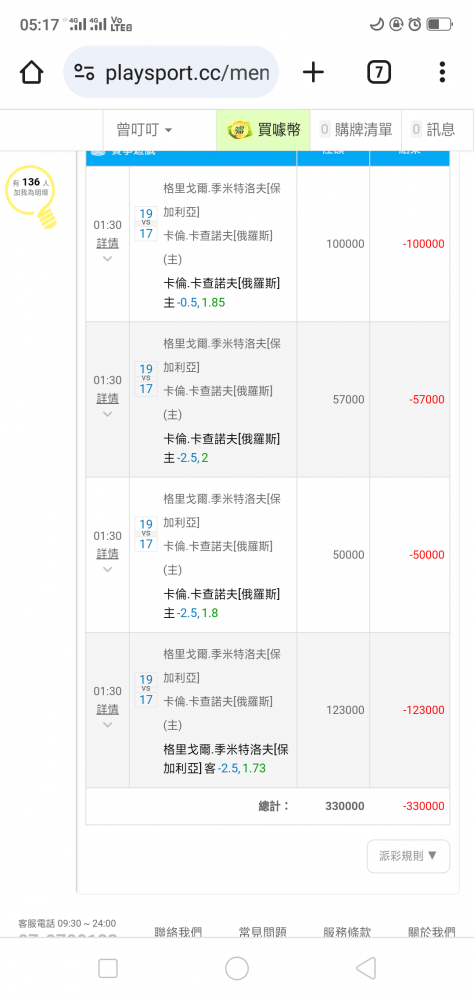The height and width of the screenshot is (1000, 474).
Task: Tap the Android back navigation triangle
Action: click(x=366, y=968)
